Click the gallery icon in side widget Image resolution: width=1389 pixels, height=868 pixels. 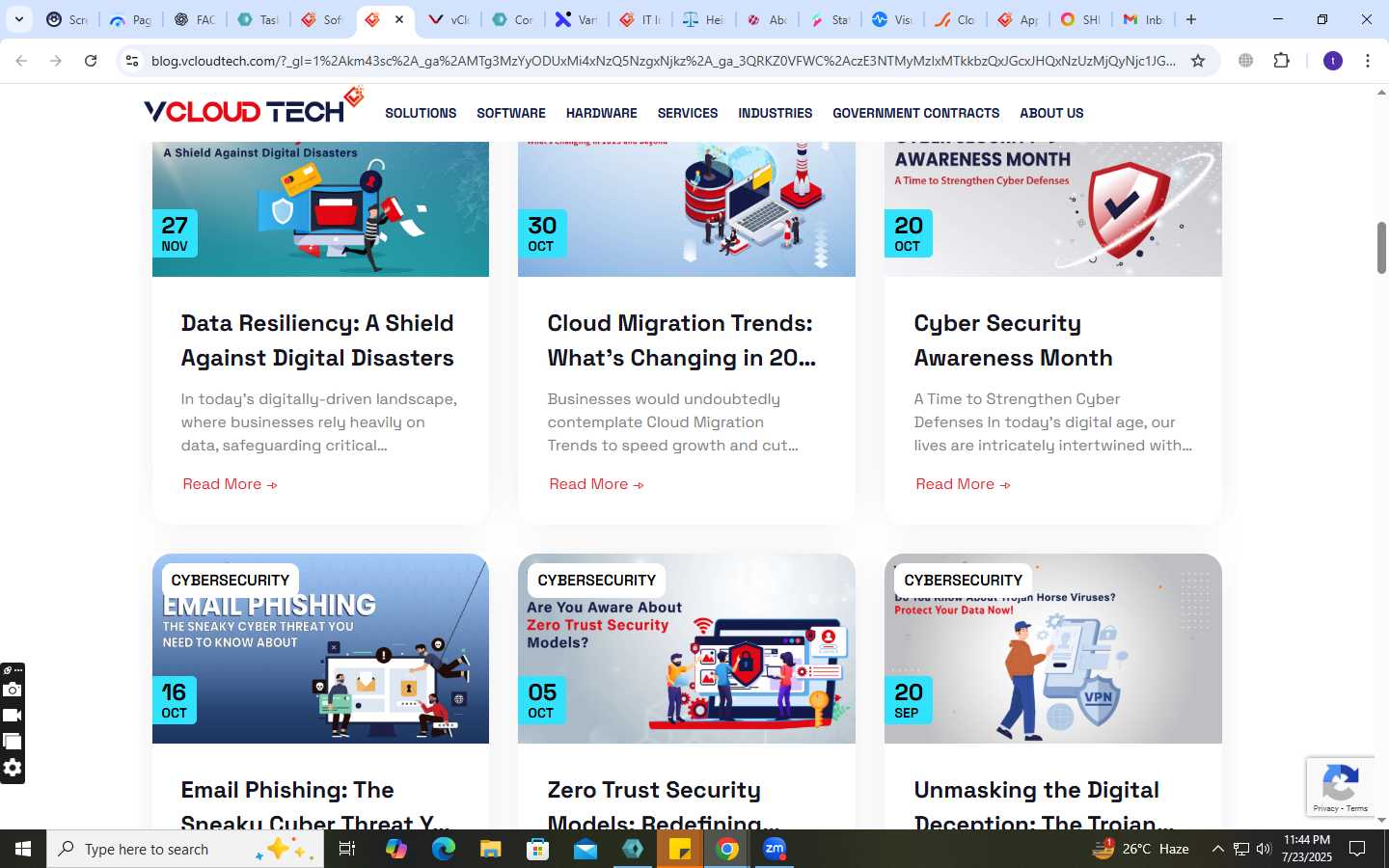[x=13, y=742]
